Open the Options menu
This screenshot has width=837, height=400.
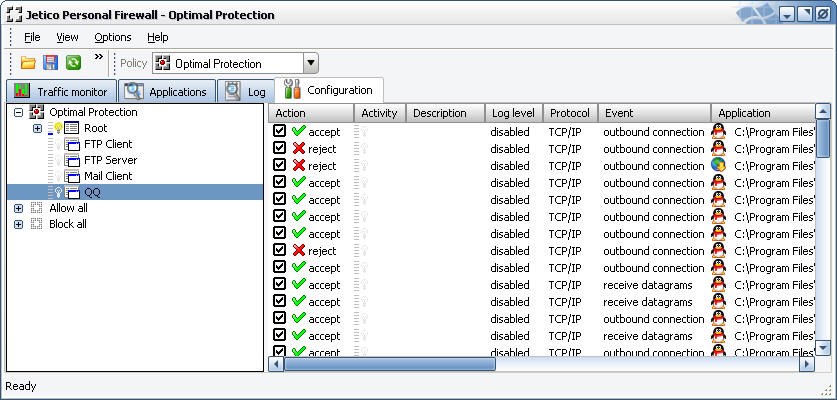(113, 37)
